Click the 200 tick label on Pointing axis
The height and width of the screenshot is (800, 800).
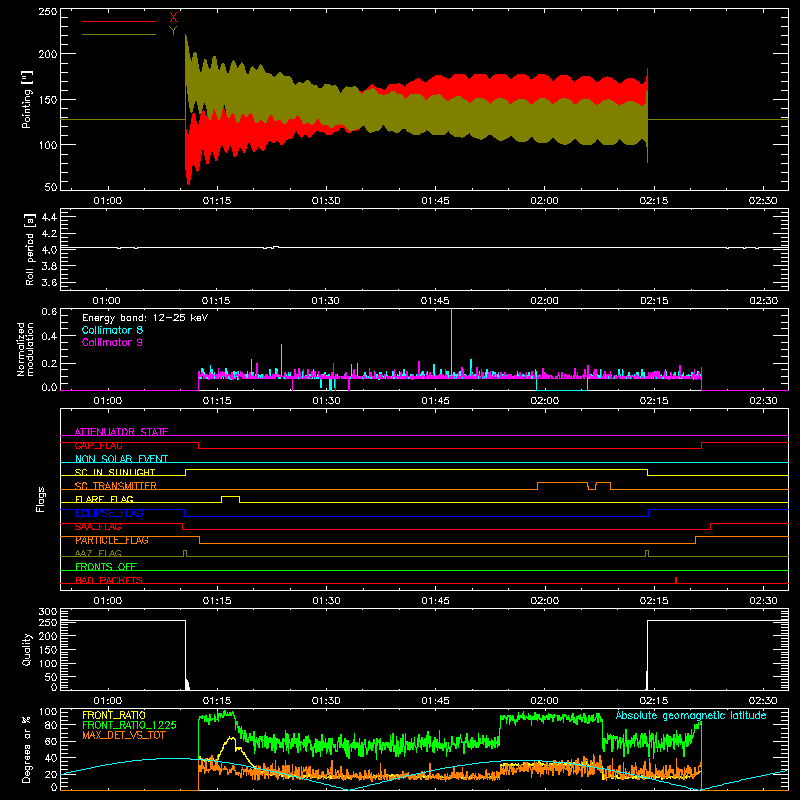(x=47, y=54)
